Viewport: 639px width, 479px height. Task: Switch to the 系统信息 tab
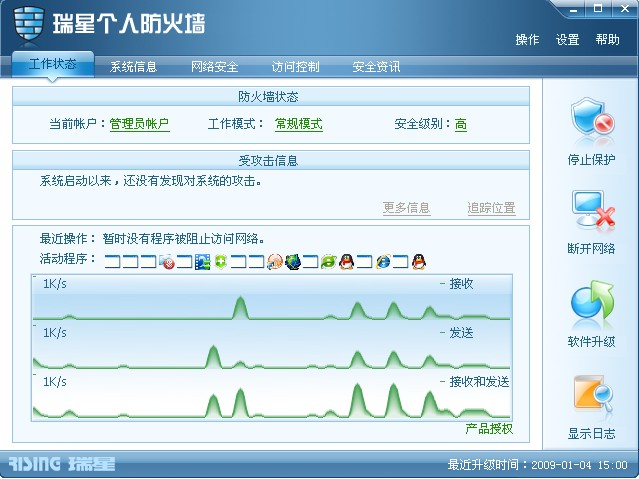coord(133,66)
